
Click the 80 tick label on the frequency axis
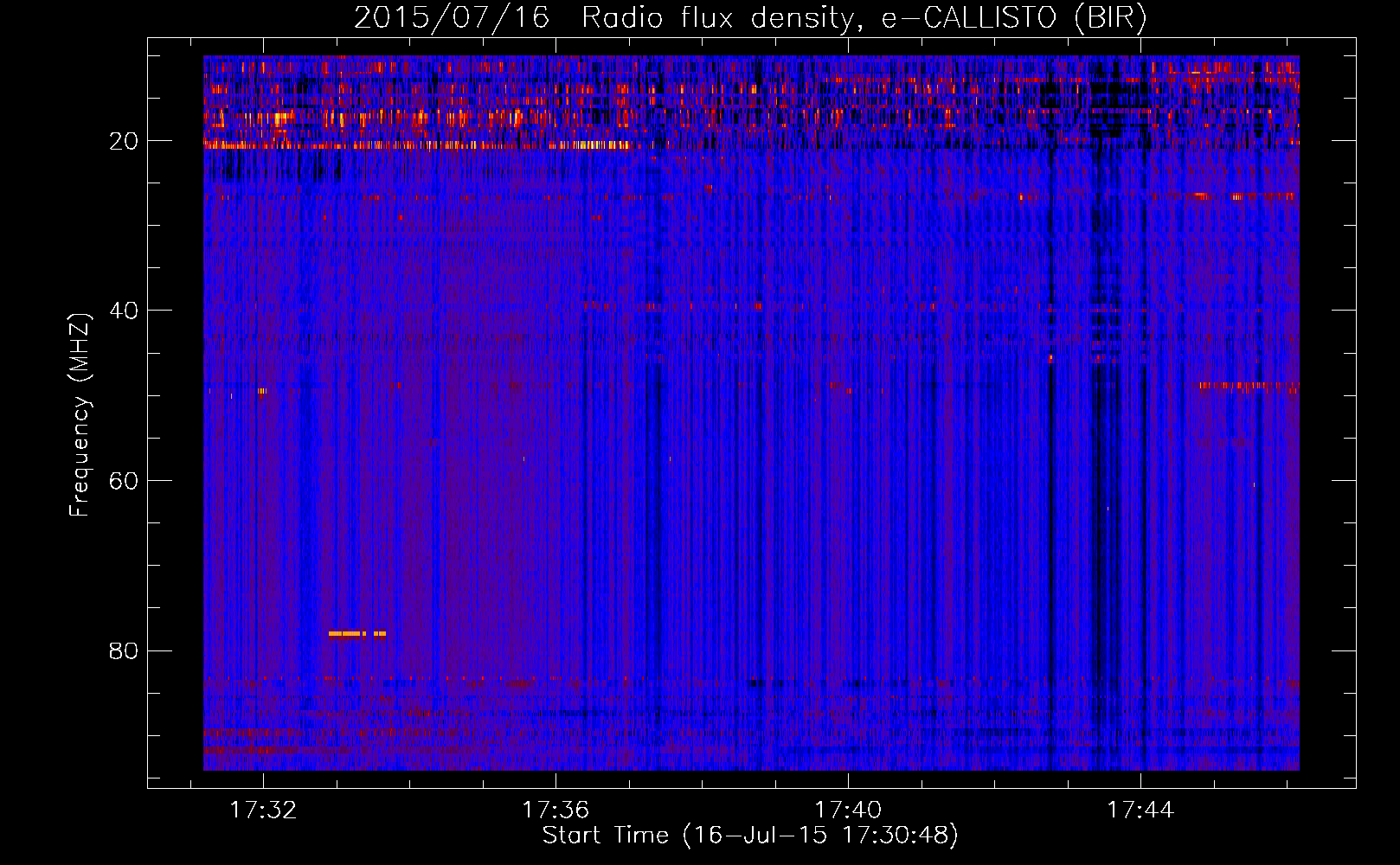tap(125, 650)
